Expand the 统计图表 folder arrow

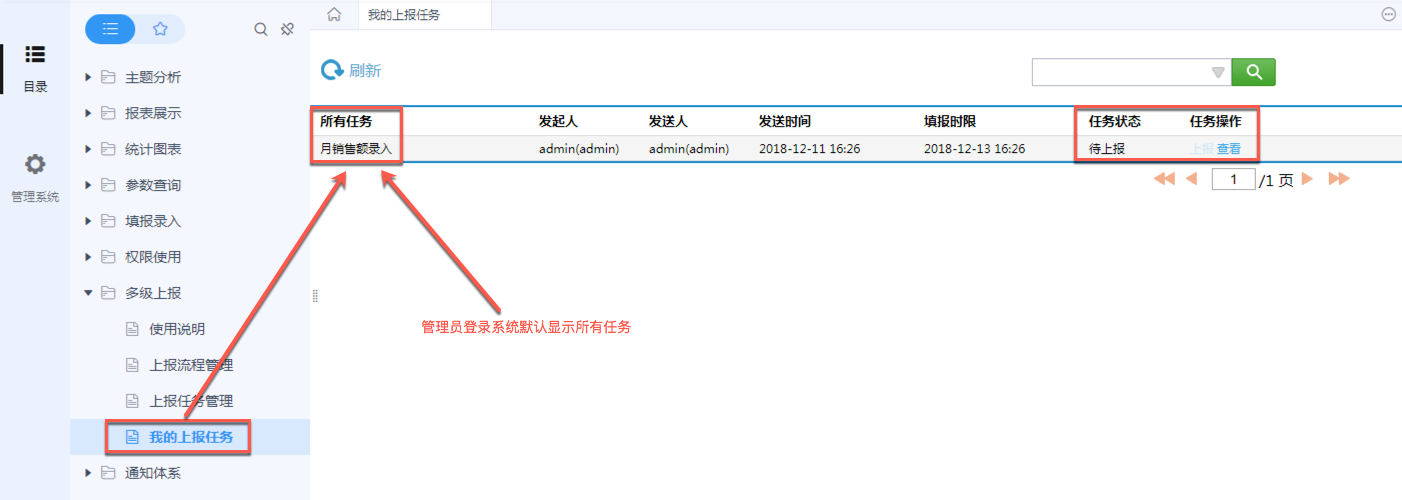pyautogui.click(x=88, y=149)
